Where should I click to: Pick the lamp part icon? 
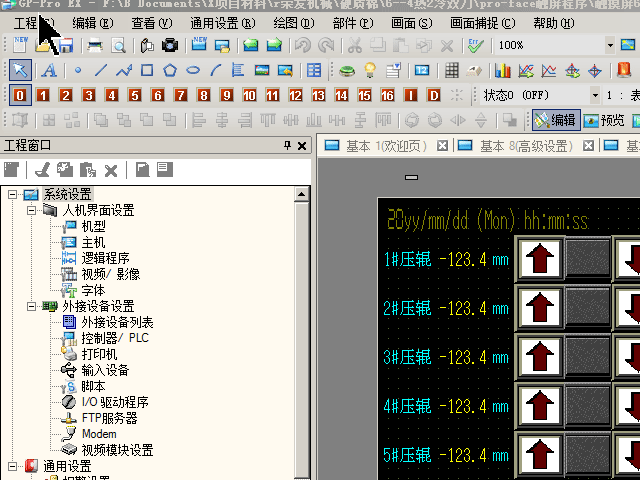coord(369,70)
